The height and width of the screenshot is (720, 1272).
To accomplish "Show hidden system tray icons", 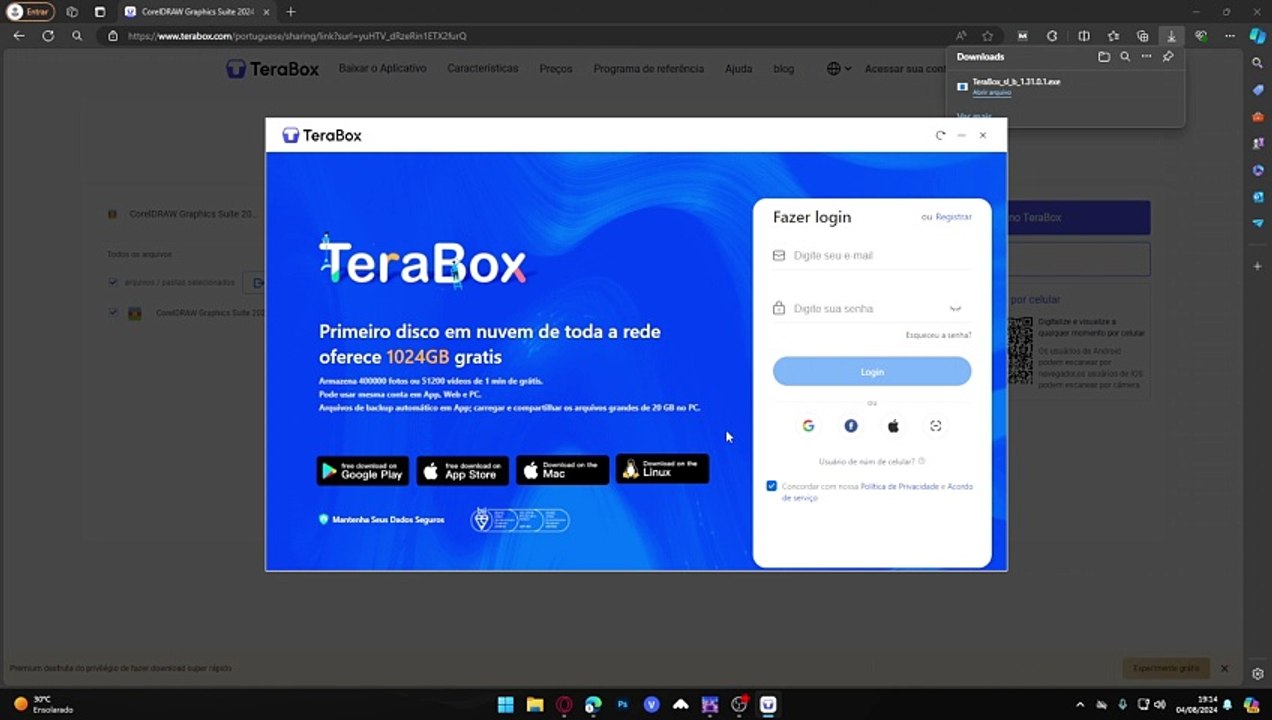I will 1080,705.
